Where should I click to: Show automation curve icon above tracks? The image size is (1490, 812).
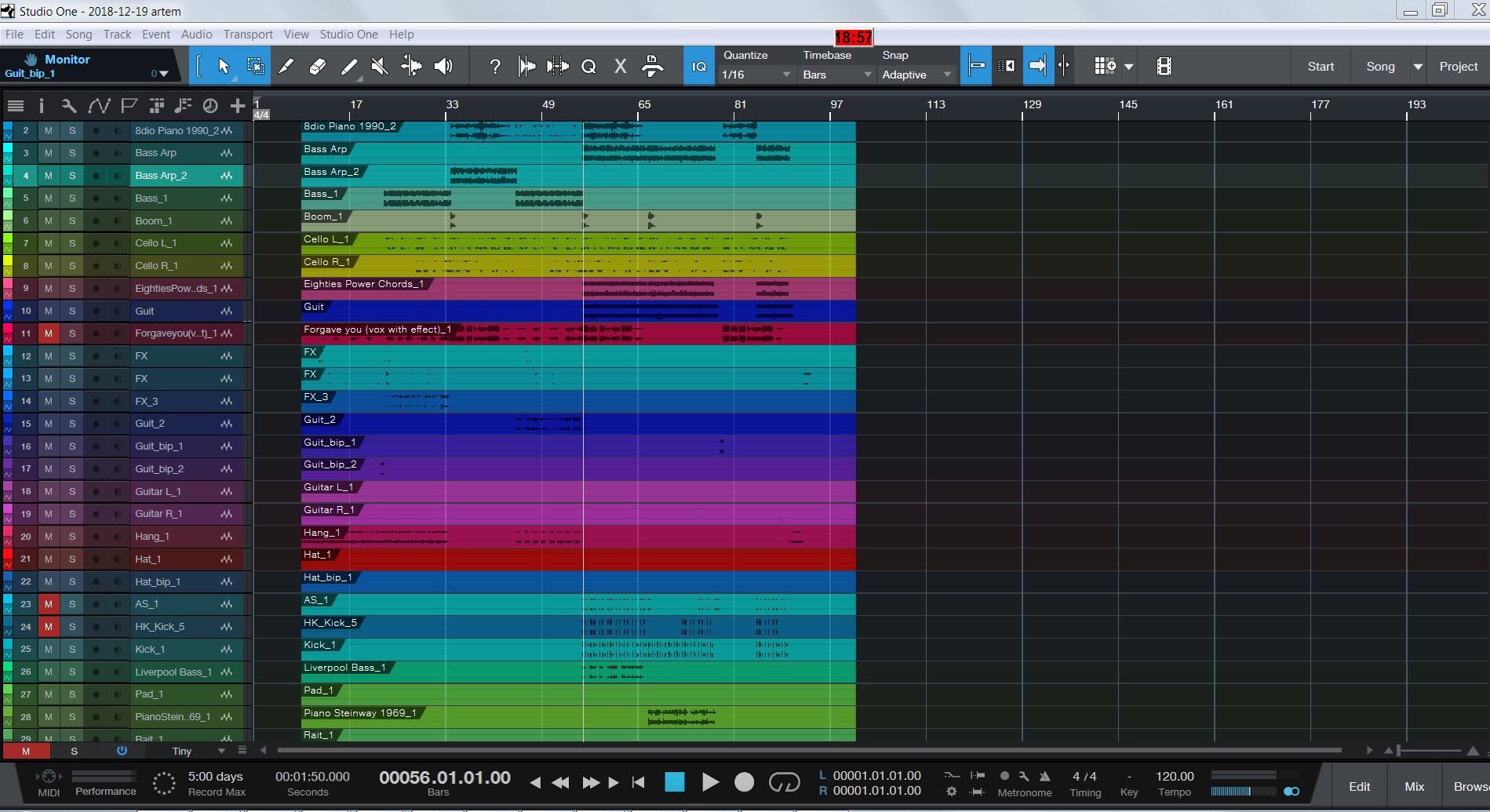[99, 106]
